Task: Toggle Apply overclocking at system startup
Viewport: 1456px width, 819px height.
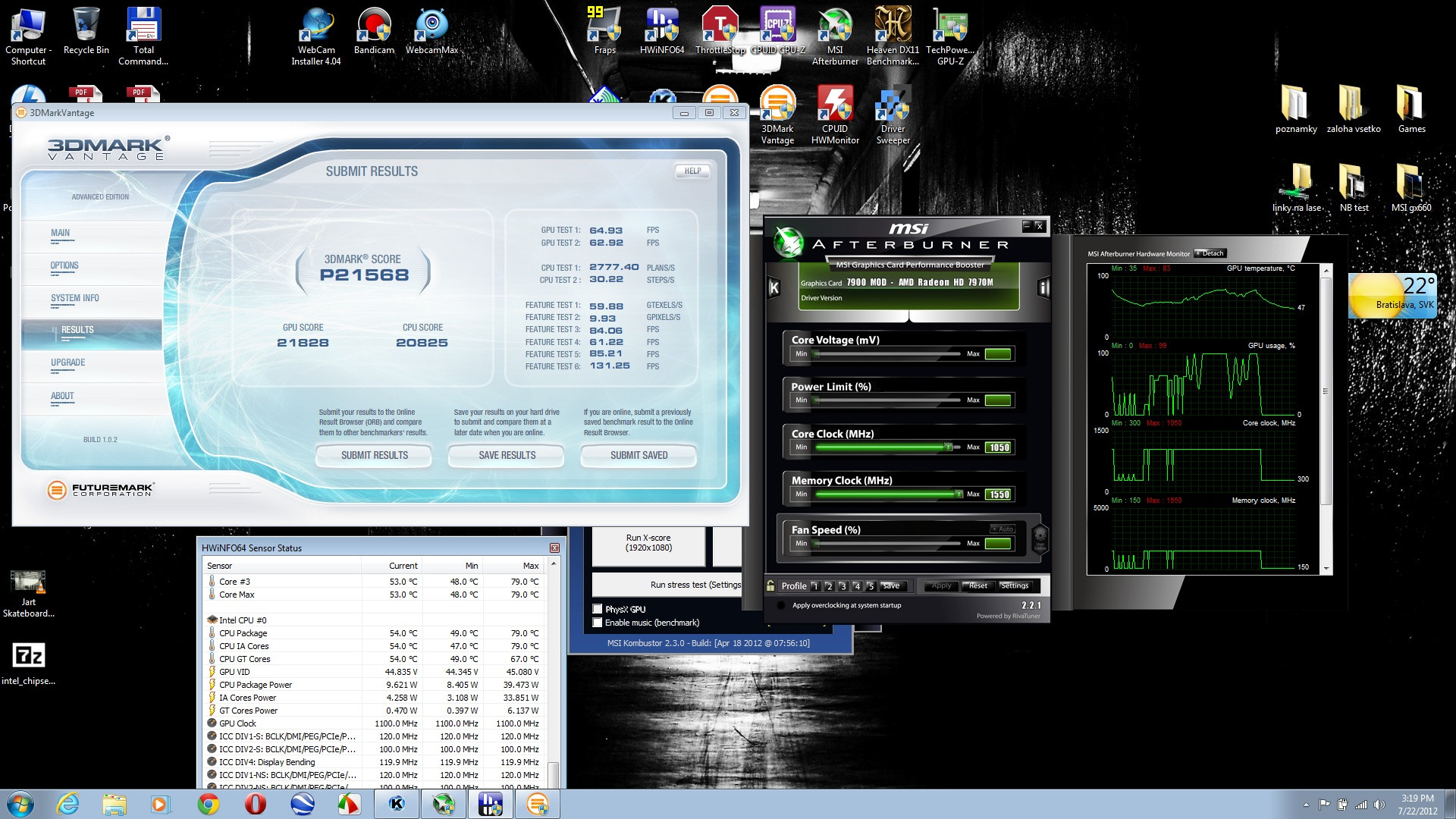Action: [x=781, y=605]
